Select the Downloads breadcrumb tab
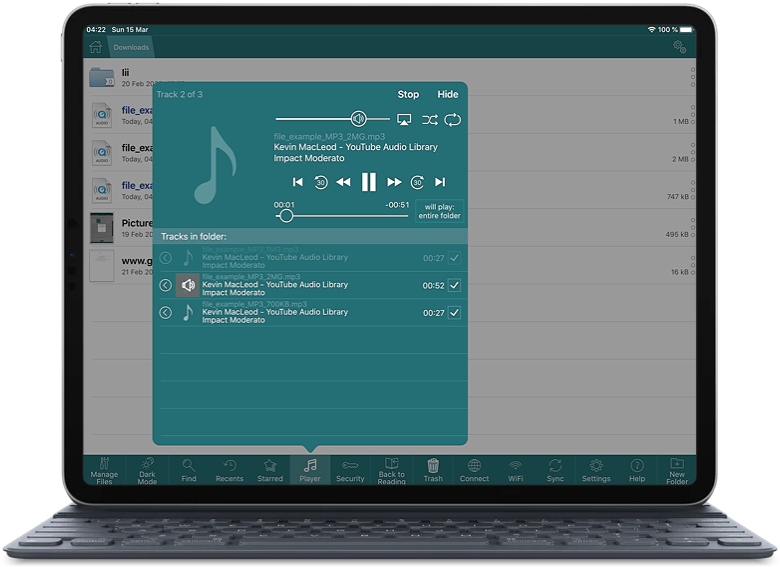Viewport: 780px width, 567px height. (x=131, y=48)
